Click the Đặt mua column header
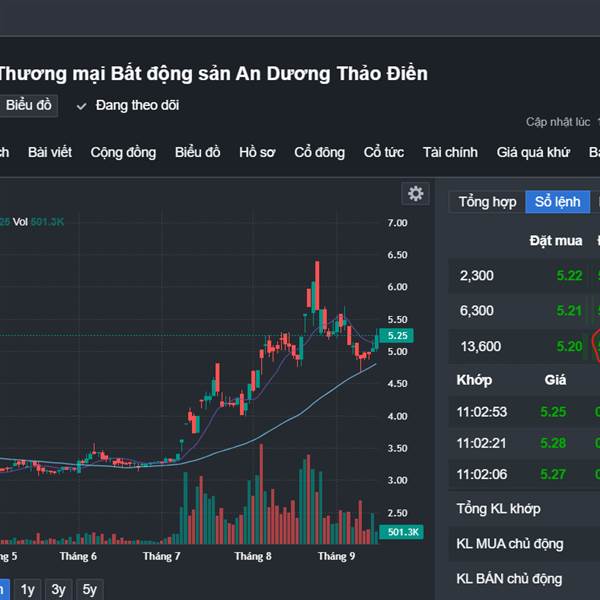 (x=556, y=241)
